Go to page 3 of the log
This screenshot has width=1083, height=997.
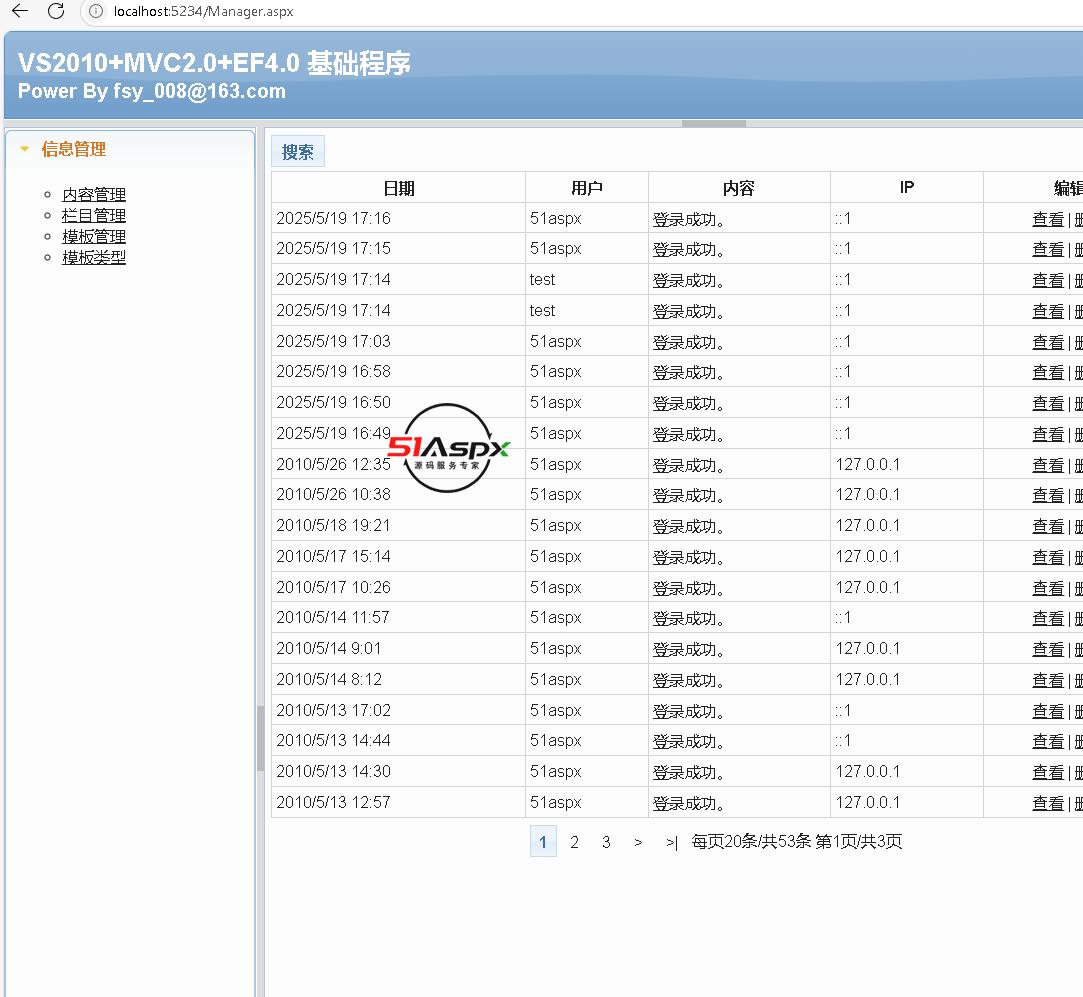[x=606, y=842]
